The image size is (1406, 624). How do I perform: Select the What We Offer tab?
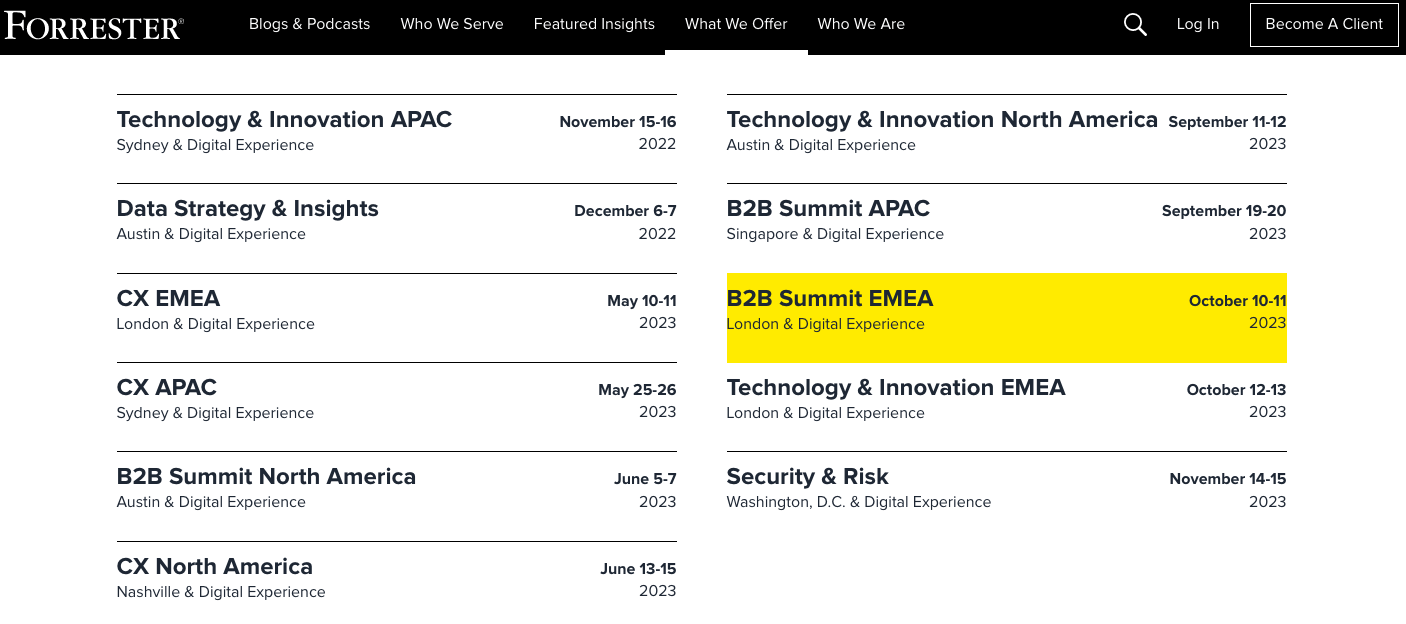click(x=736, y=24)
